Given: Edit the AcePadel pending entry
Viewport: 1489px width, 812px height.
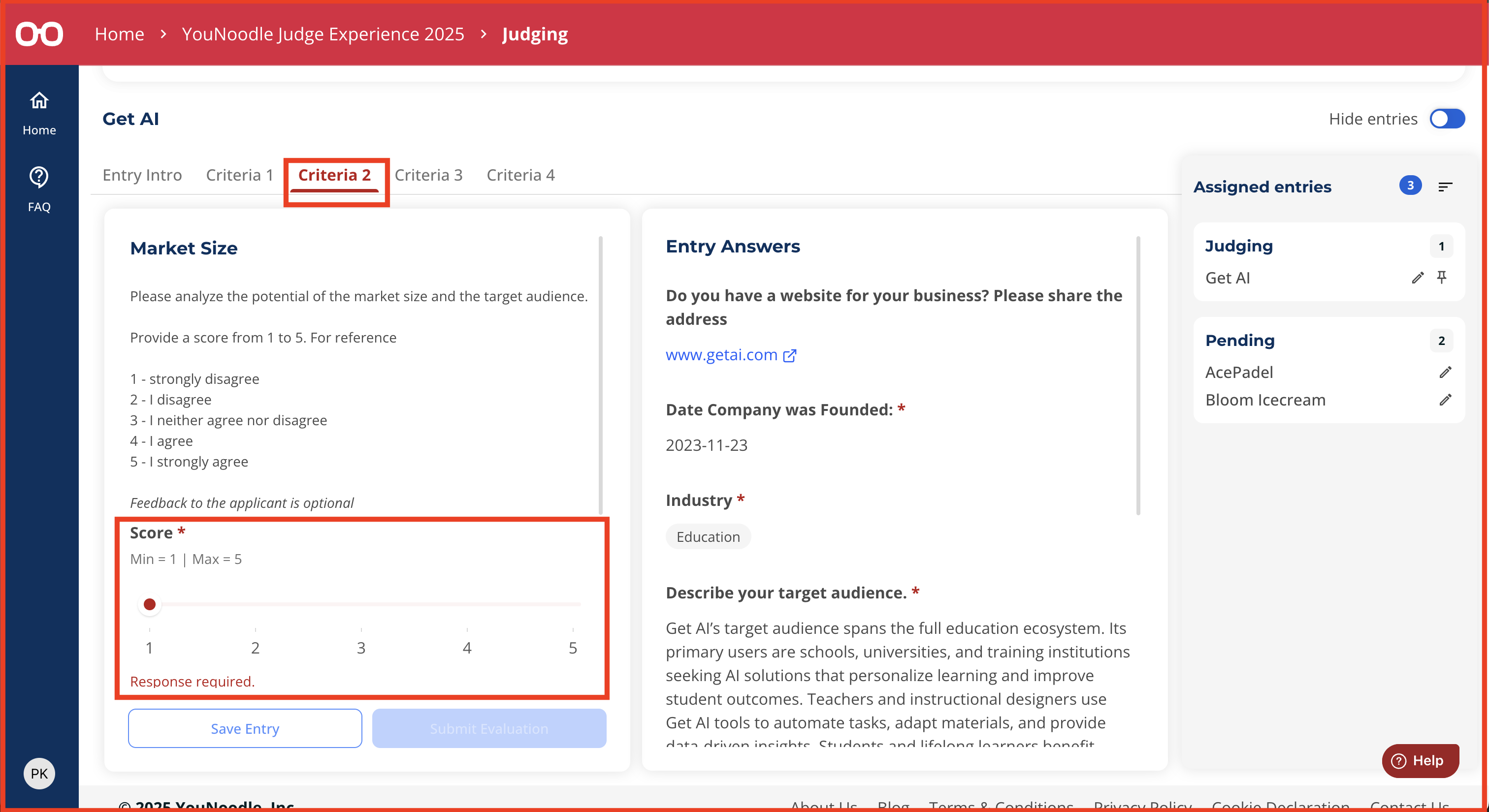Looking at the screenshot, I should (1445, 373).
